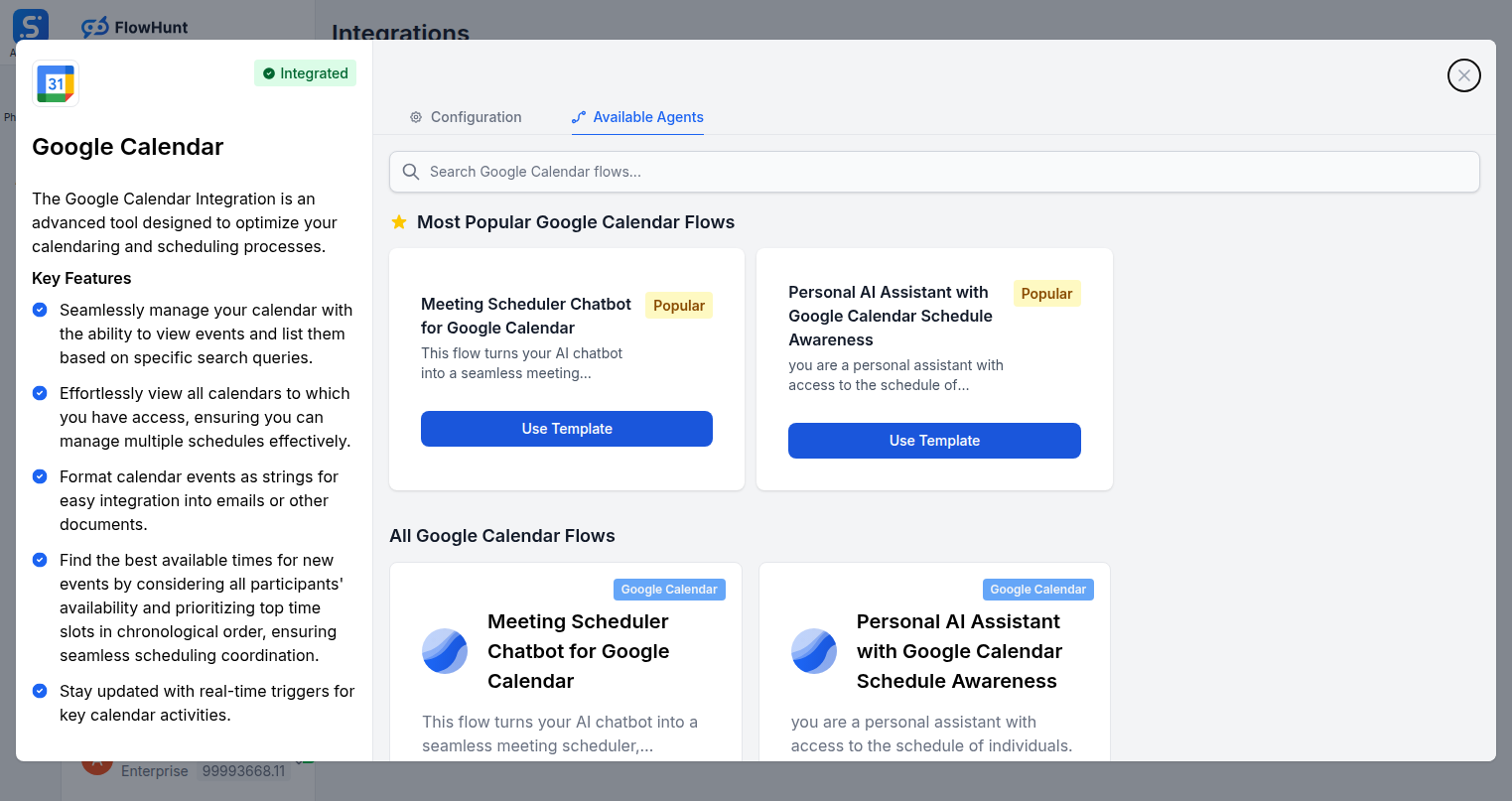Image resolution: width=1512 pixels, height=801 pixels.
Task: Click the checkmark beside the calendar management feature
Action: point(39,310)
